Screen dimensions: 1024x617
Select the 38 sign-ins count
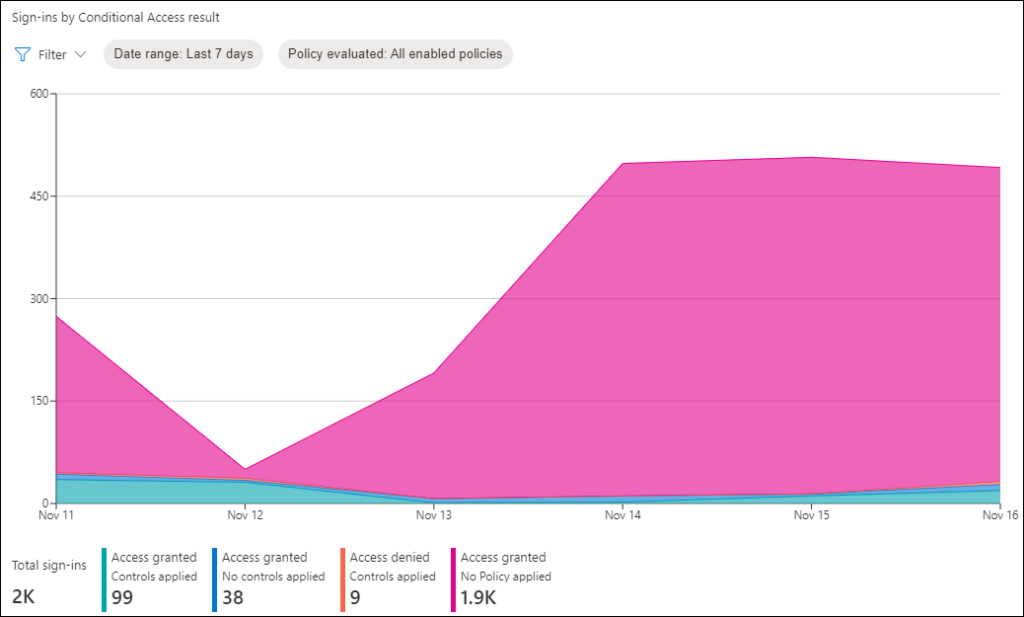tap(234, 598)
